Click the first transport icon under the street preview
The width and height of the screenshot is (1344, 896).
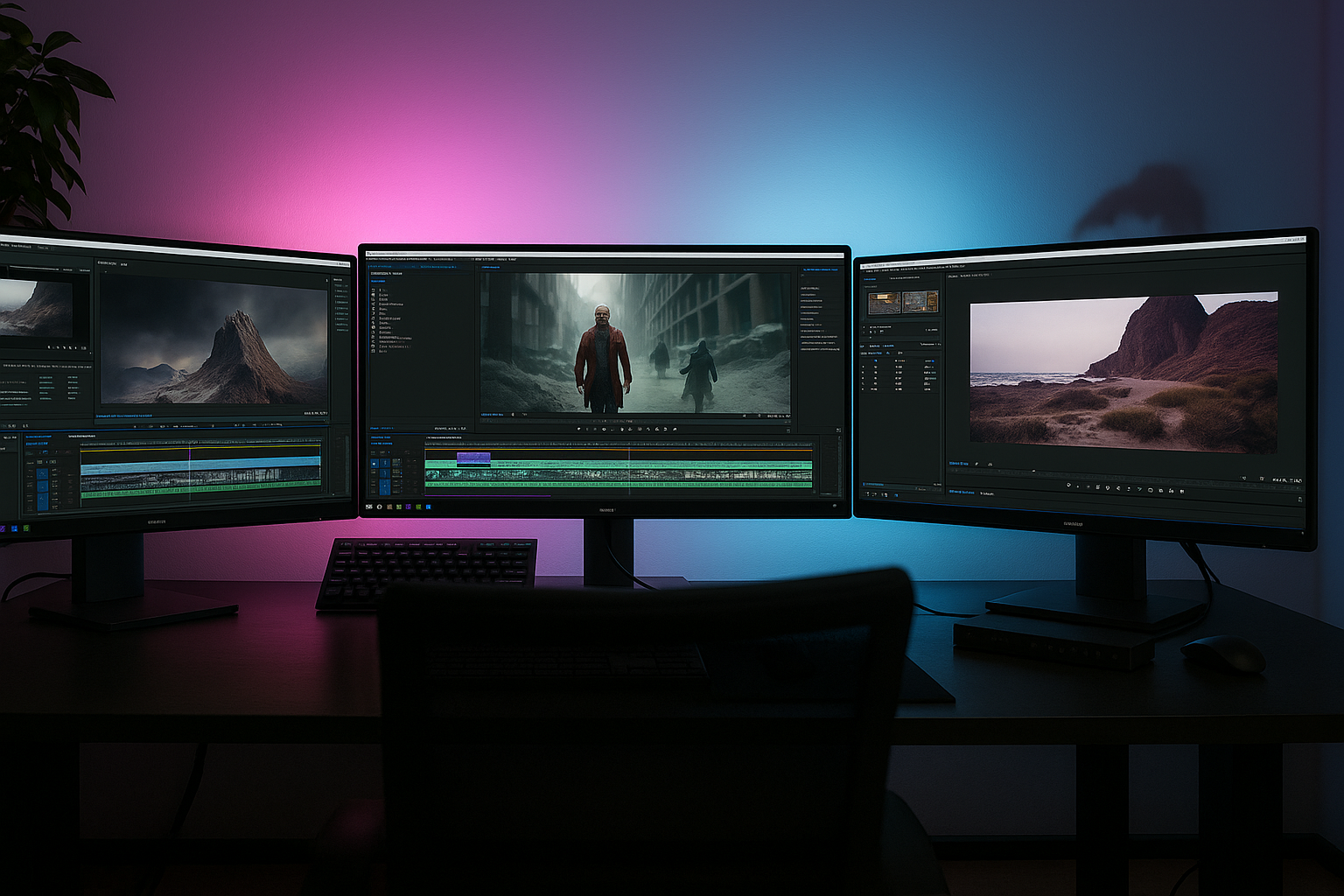tap(578, 429)
